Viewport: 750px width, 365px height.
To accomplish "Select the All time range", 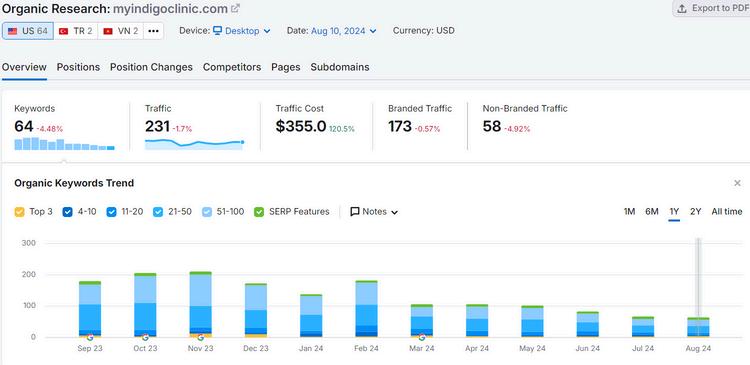I will pos(727,211).
